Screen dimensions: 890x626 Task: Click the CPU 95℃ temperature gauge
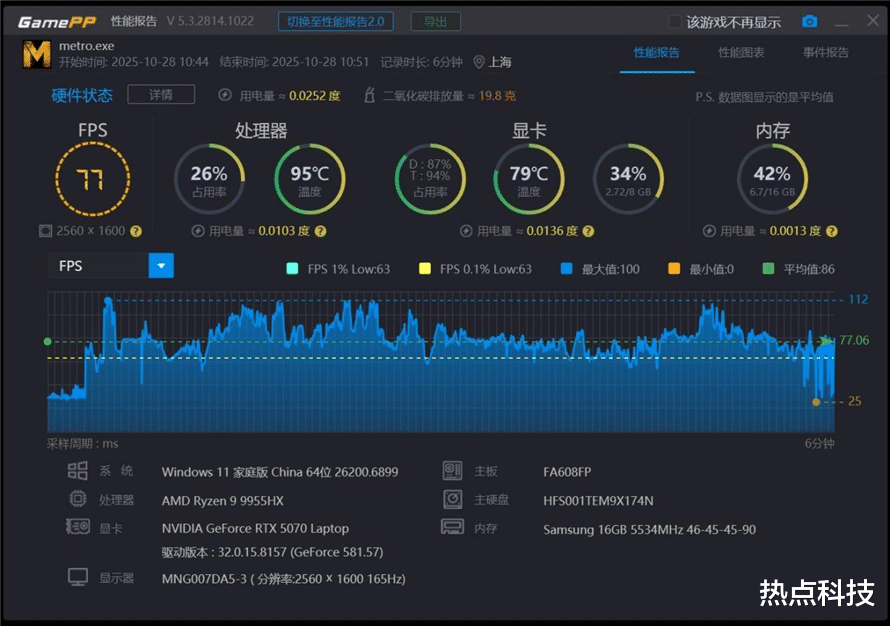click(x=310, y=179)
